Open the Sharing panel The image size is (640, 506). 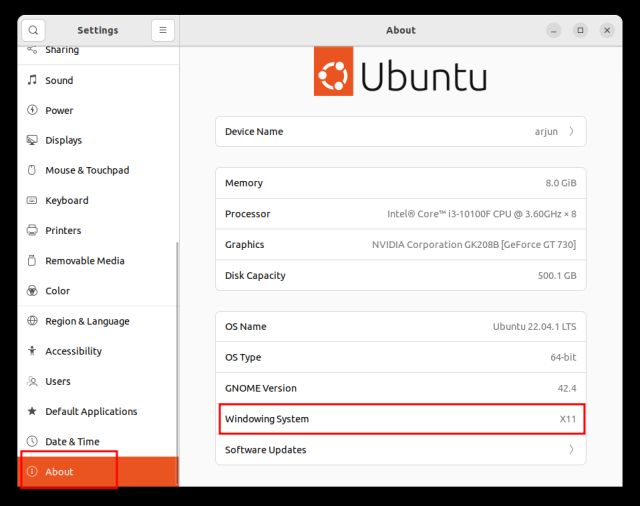coord(98,55)
